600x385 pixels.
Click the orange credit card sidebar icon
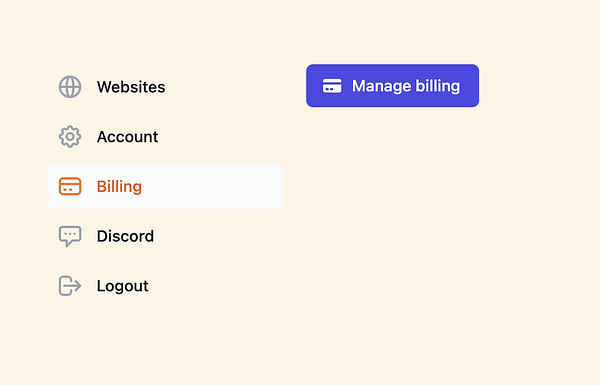point(70,186)
